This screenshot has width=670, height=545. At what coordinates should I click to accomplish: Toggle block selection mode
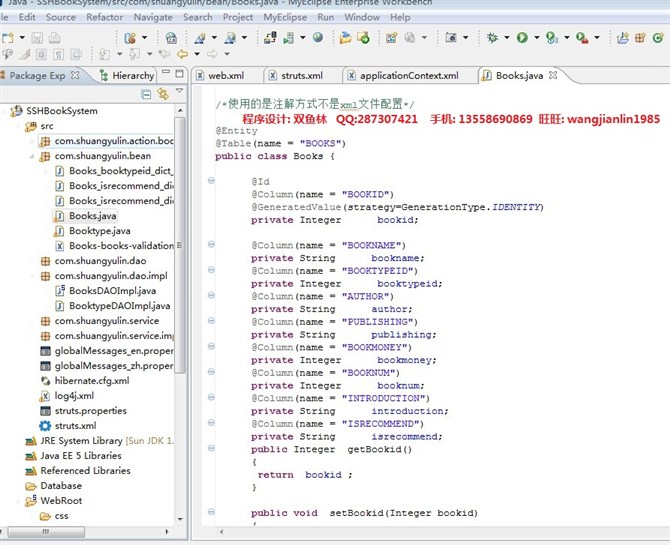pos(41,54)
